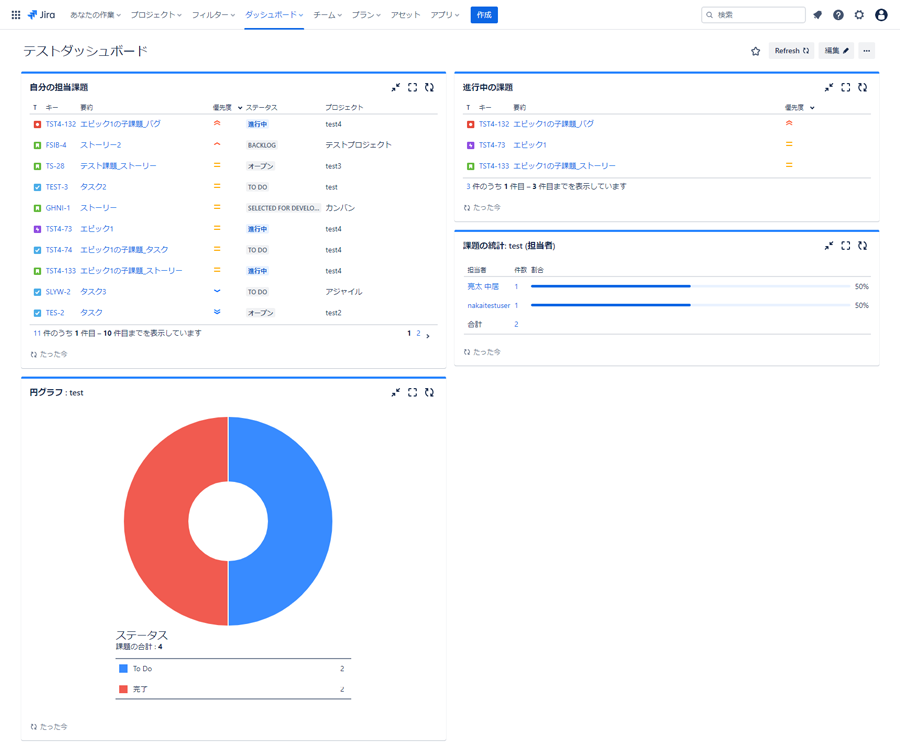Maximize the 進行中の課題 gadget
The width and height of the screenshot is (900, 749).
pos(845,87)
